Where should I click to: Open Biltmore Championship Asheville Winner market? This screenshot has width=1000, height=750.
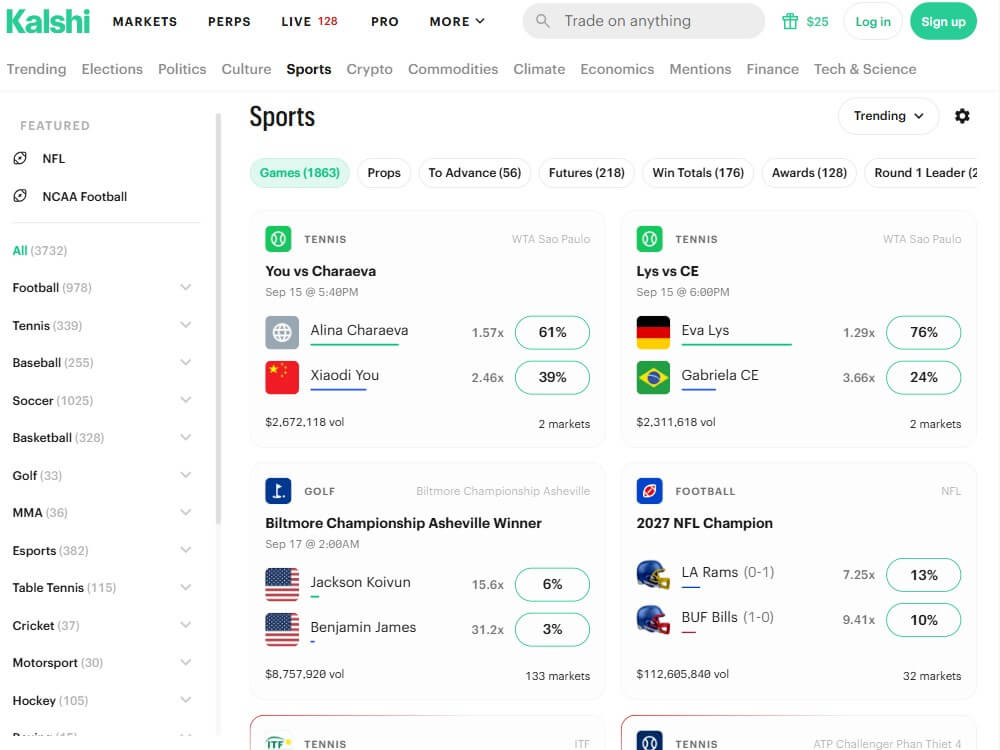[403, 523]
